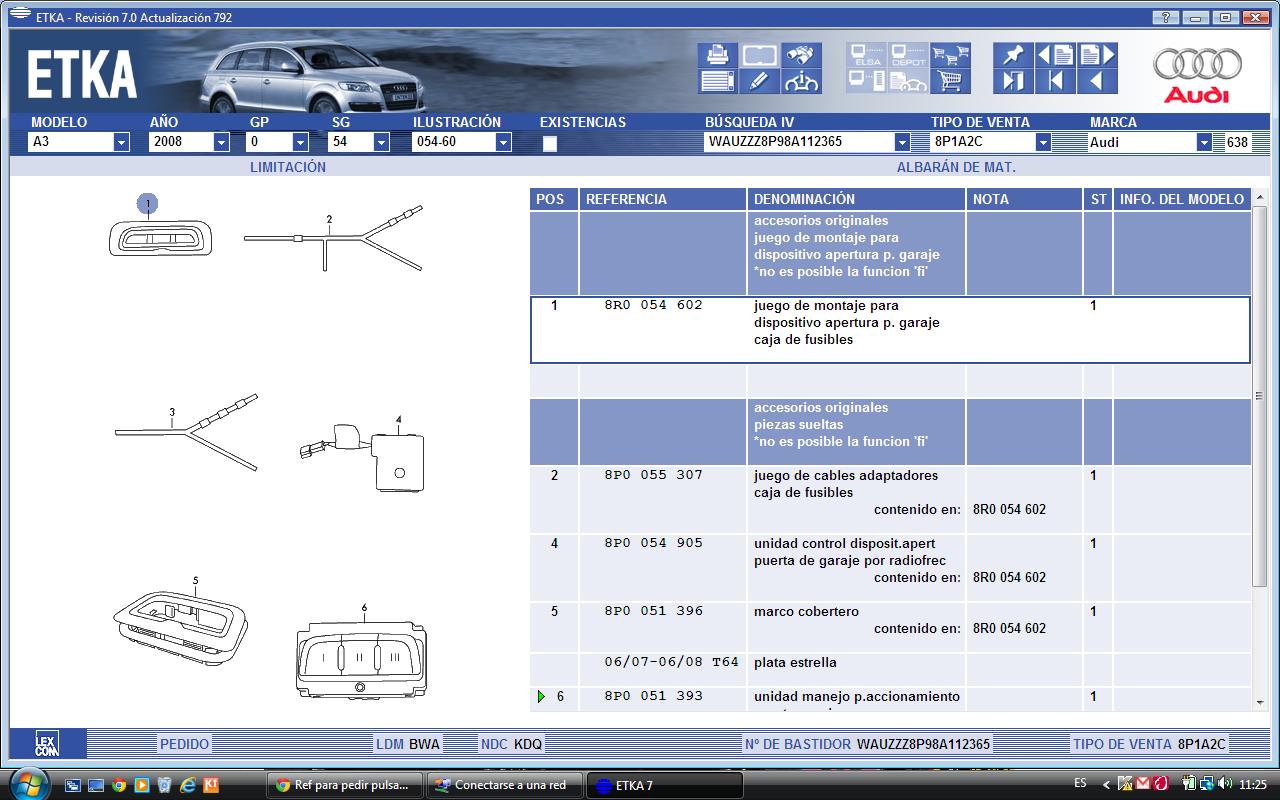Click the pencil edit icon
This screenshot has width=1280, height=800.
(x=760, y=81)
